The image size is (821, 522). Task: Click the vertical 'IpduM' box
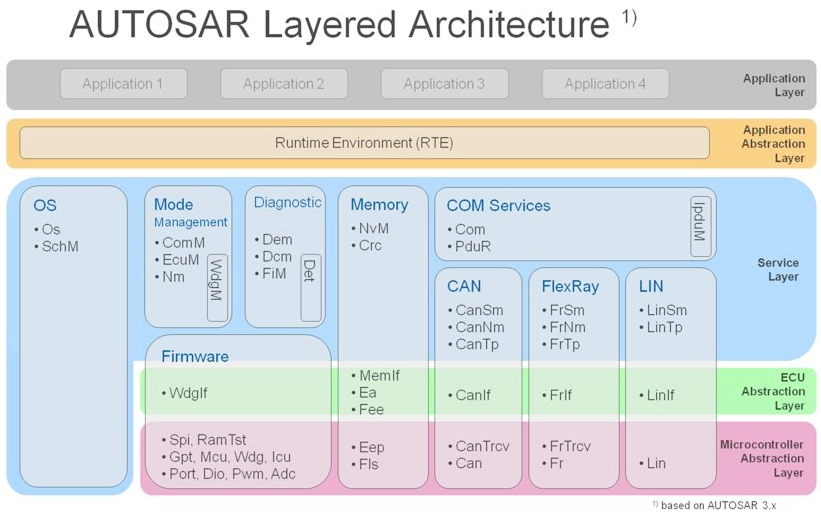(701, 226)
